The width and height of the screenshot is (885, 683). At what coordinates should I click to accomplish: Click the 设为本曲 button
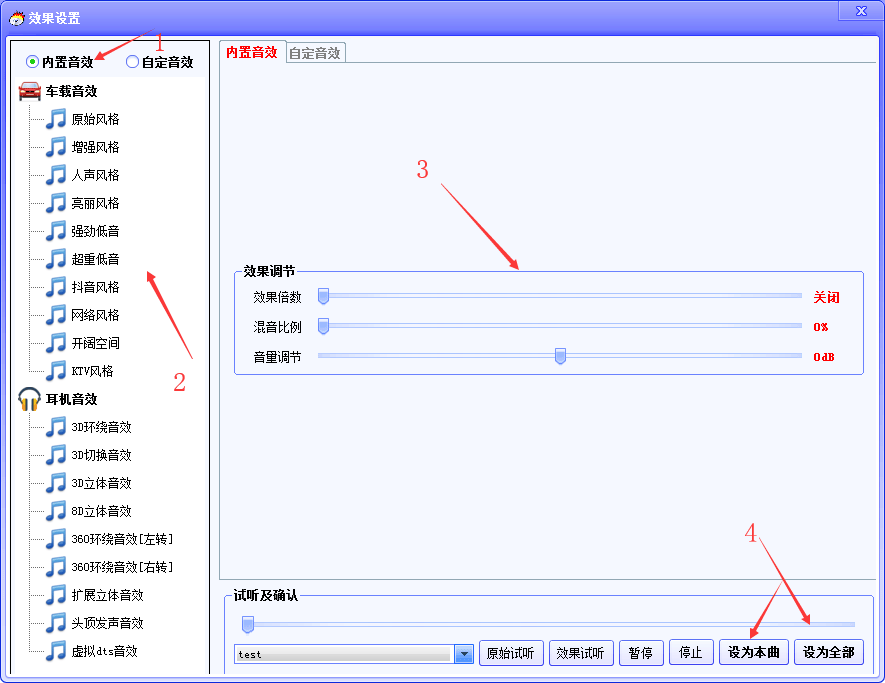[753, 653]
